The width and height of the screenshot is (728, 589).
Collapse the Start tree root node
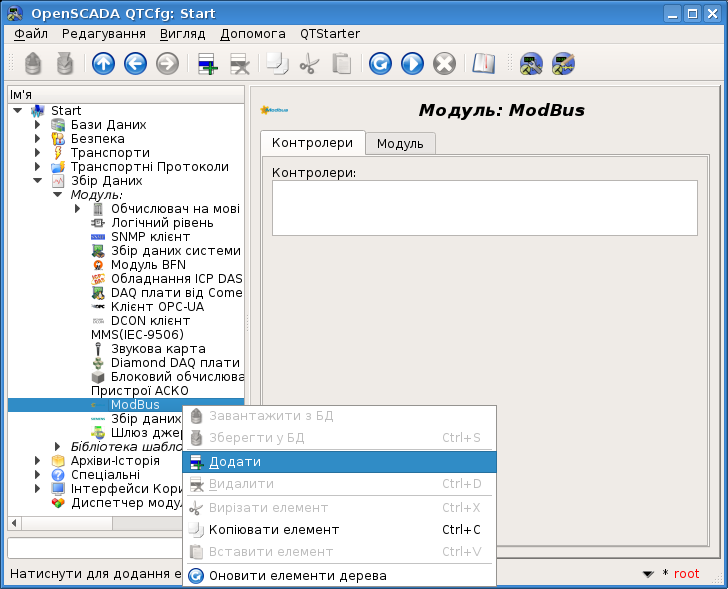pyautogui.click(x=18, y=111)
